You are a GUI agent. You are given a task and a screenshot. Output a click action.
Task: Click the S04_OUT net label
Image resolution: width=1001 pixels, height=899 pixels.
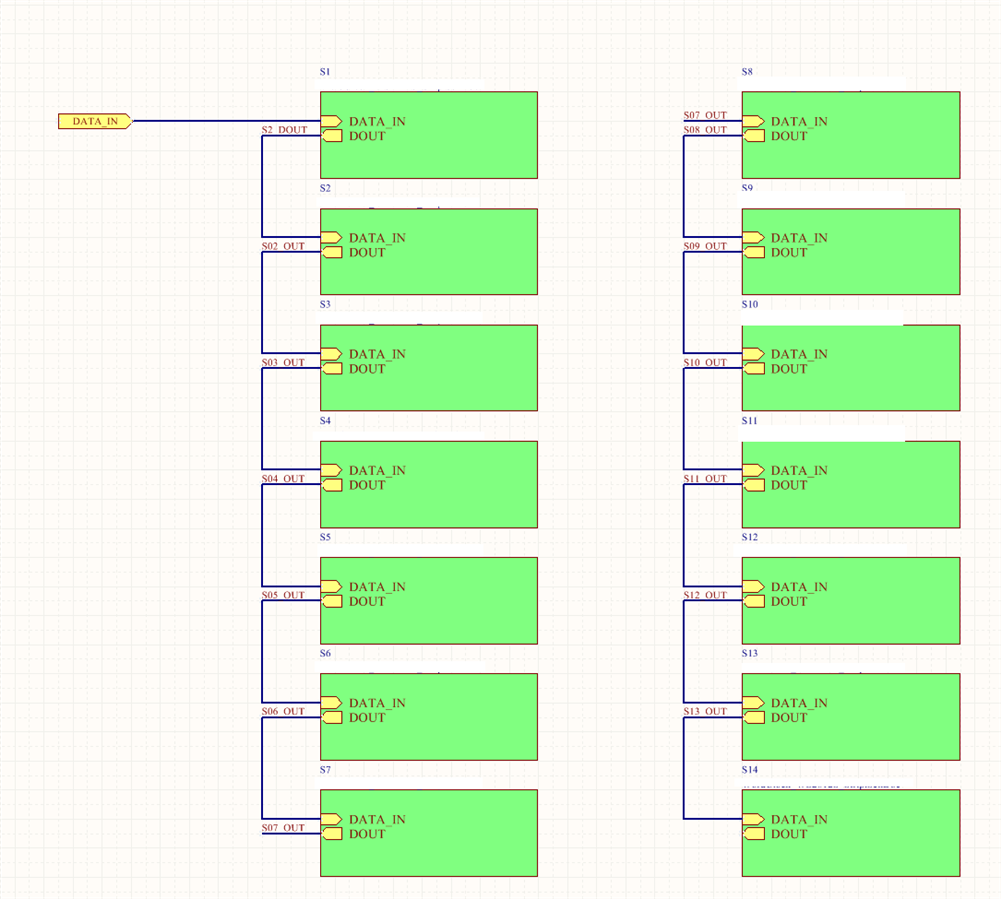point(283,479)
